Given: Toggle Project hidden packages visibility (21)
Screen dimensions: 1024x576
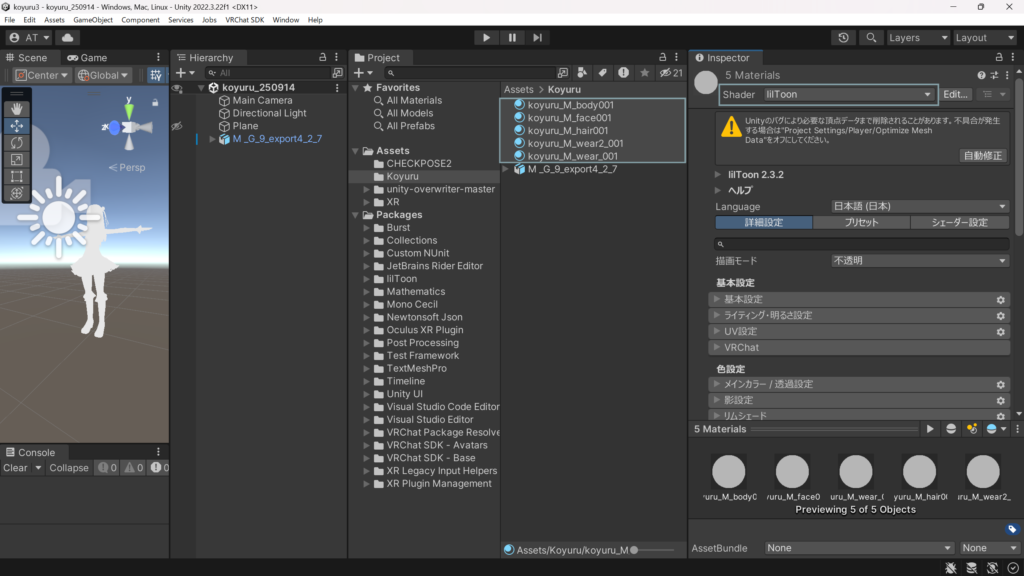Looking at the screenshot, I should coord(671,73).
